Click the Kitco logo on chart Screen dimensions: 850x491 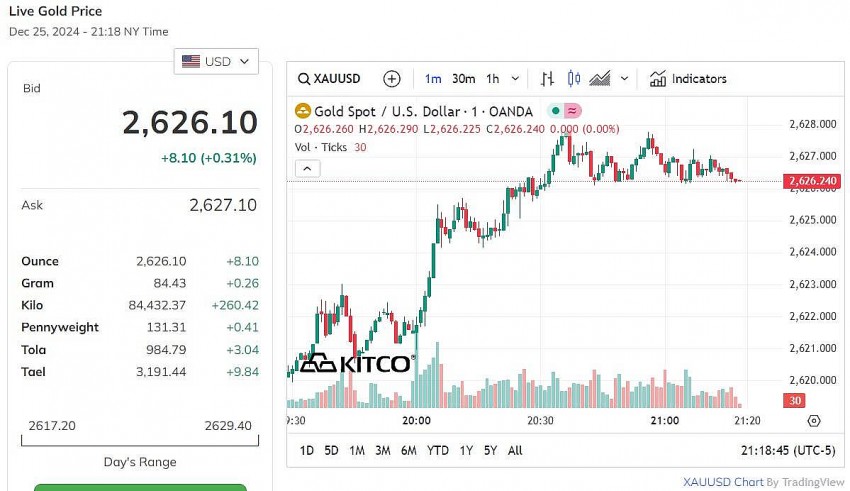point(355,363)
